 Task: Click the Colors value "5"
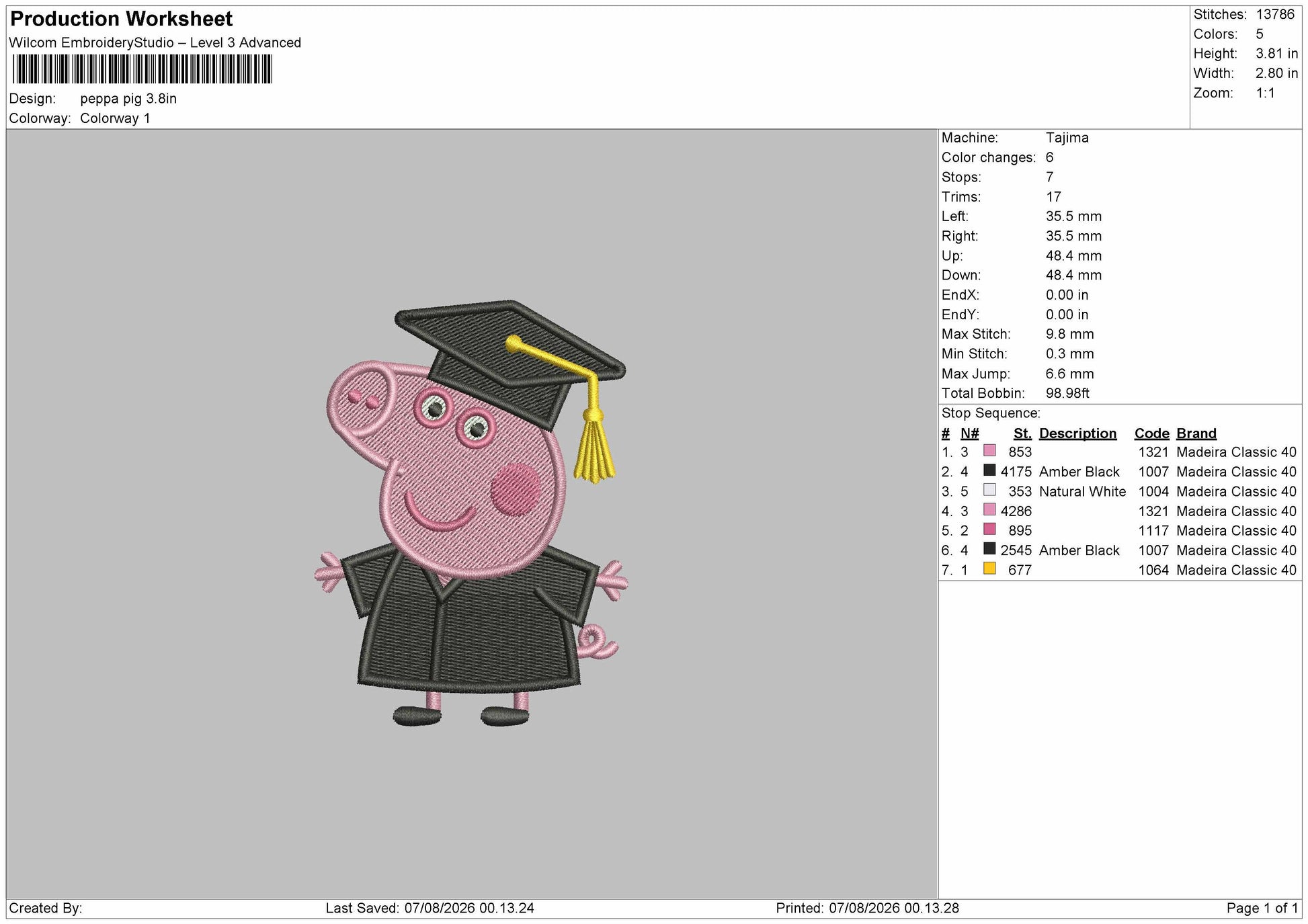click(x=1260, y=34)
